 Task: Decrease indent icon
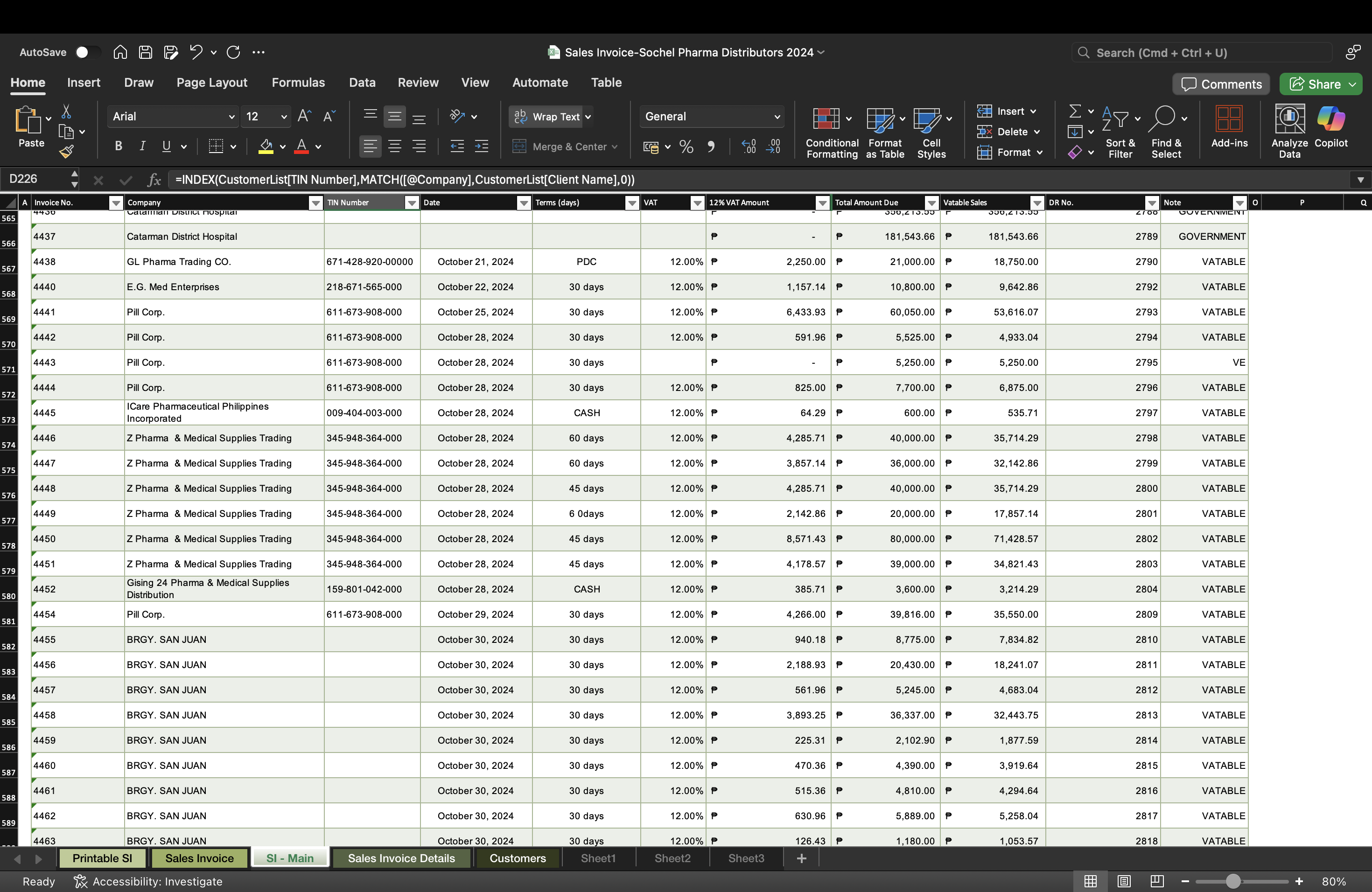[457, 146]
